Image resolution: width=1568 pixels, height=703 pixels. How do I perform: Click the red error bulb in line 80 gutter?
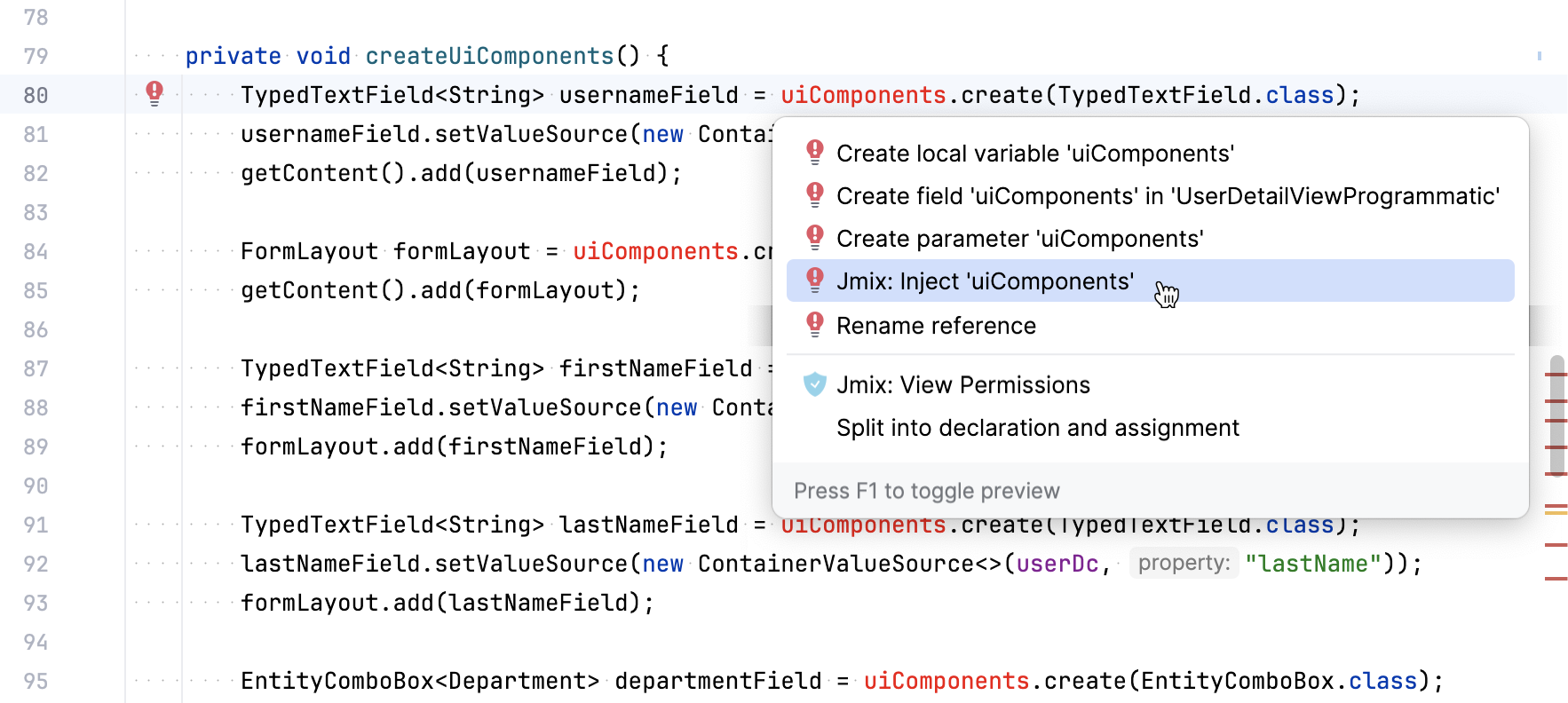[x=154, y=93]
